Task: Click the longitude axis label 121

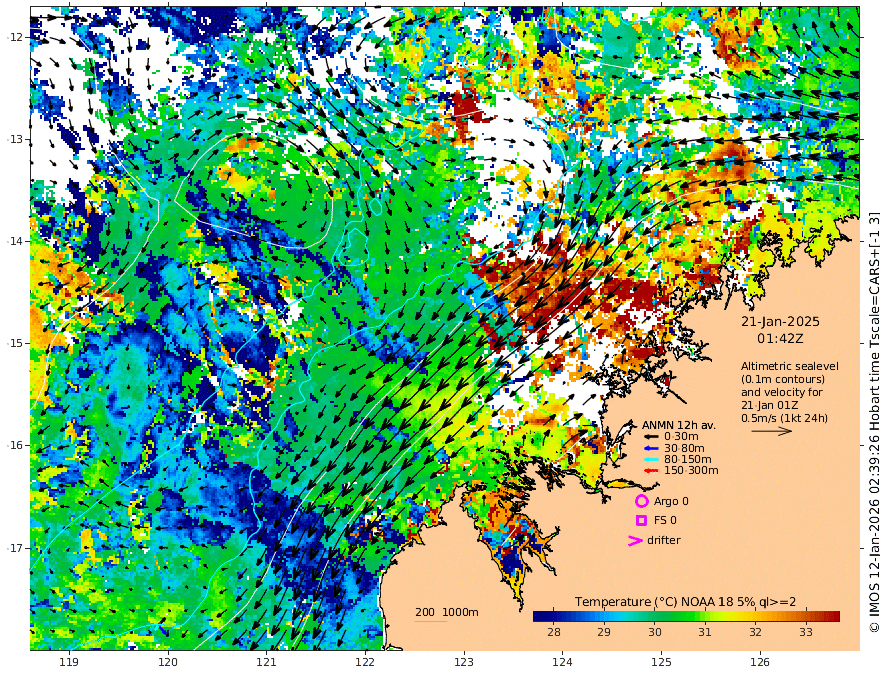Action: coord(267,662)
